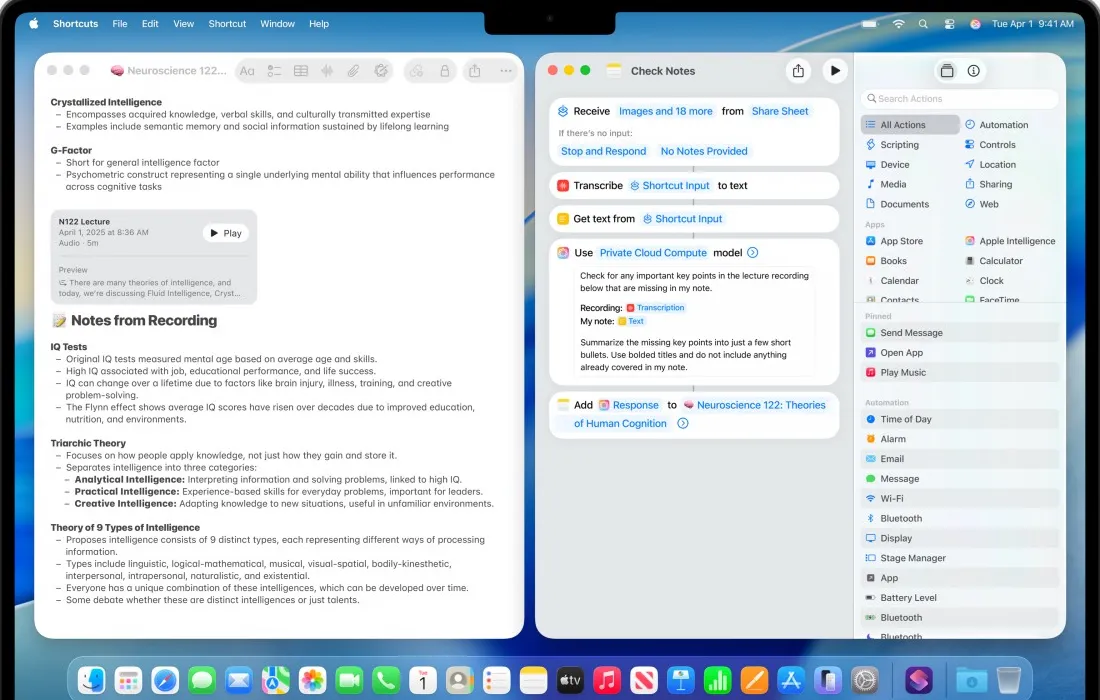Click in Search Actions field

click(959, 99)
